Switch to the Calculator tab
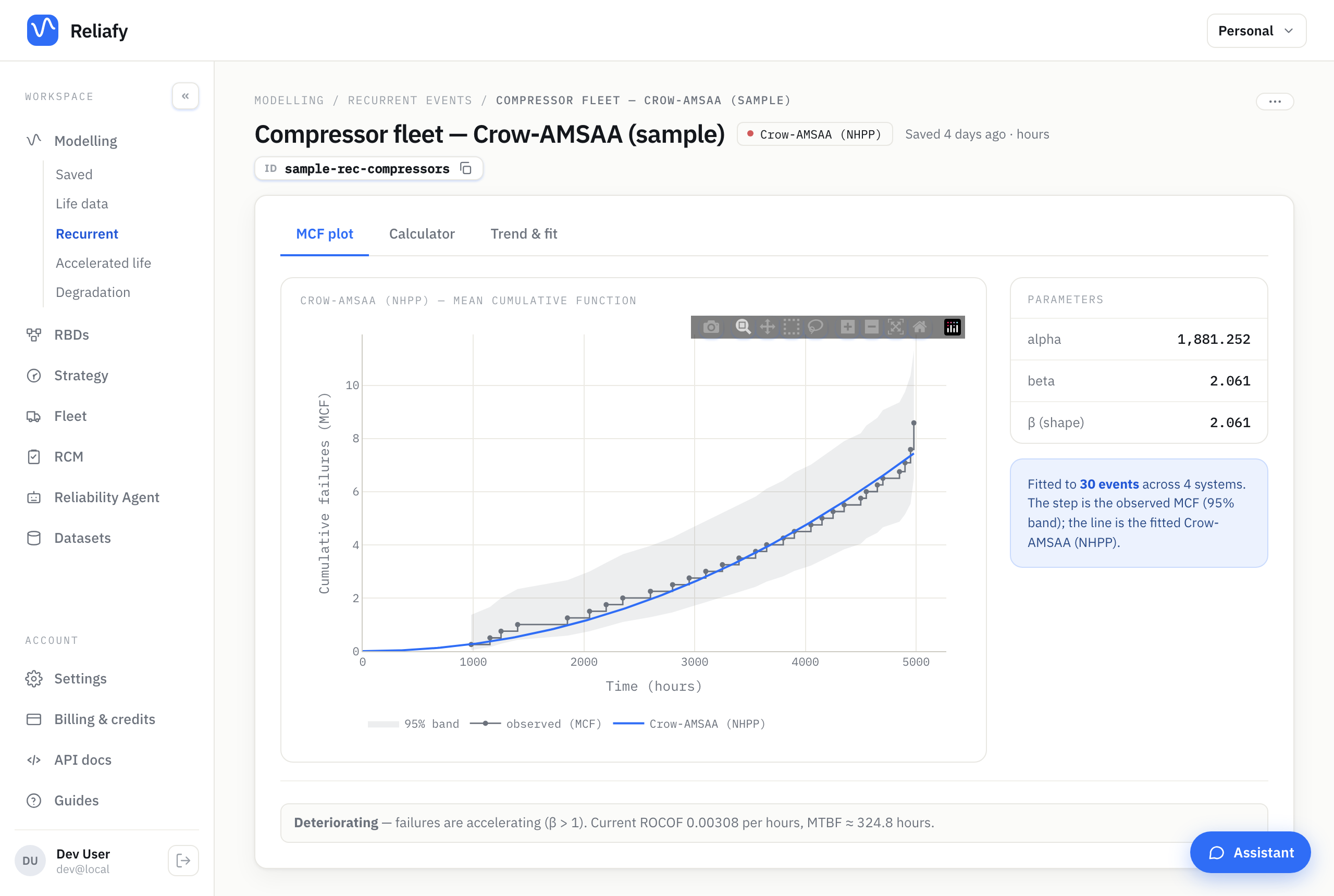Screen dimensions: 1334x896 pyautogui.click(x=422, y=234)
